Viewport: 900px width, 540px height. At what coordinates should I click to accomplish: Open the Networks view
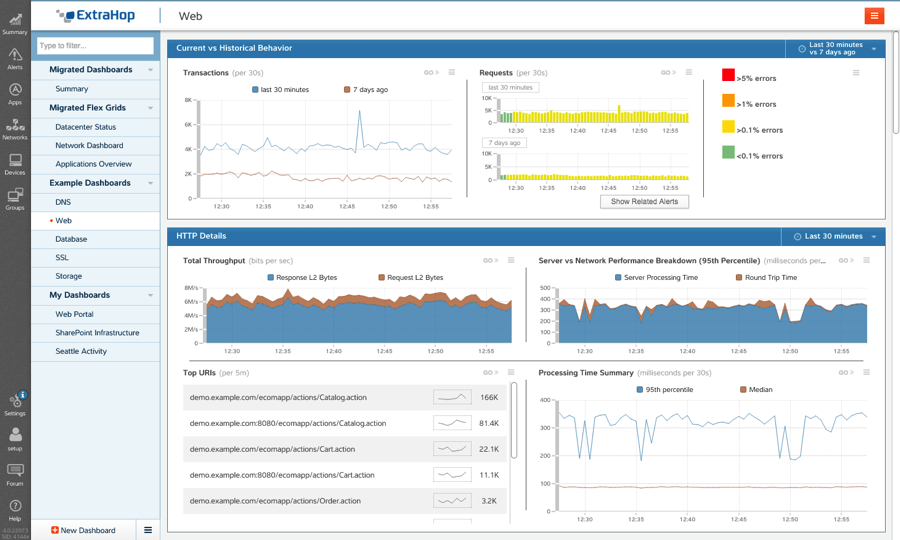tap(15, 128)
